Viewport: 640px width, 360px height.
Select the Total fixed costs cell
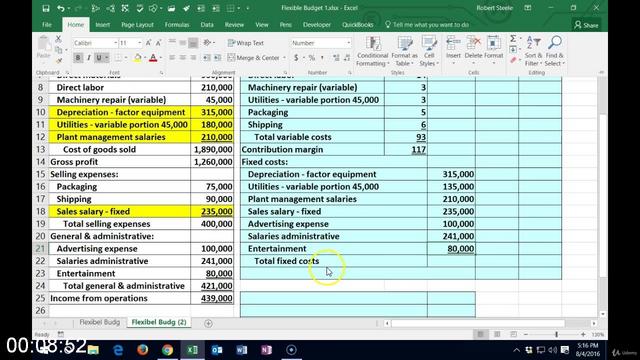click(x=333, y=261)
